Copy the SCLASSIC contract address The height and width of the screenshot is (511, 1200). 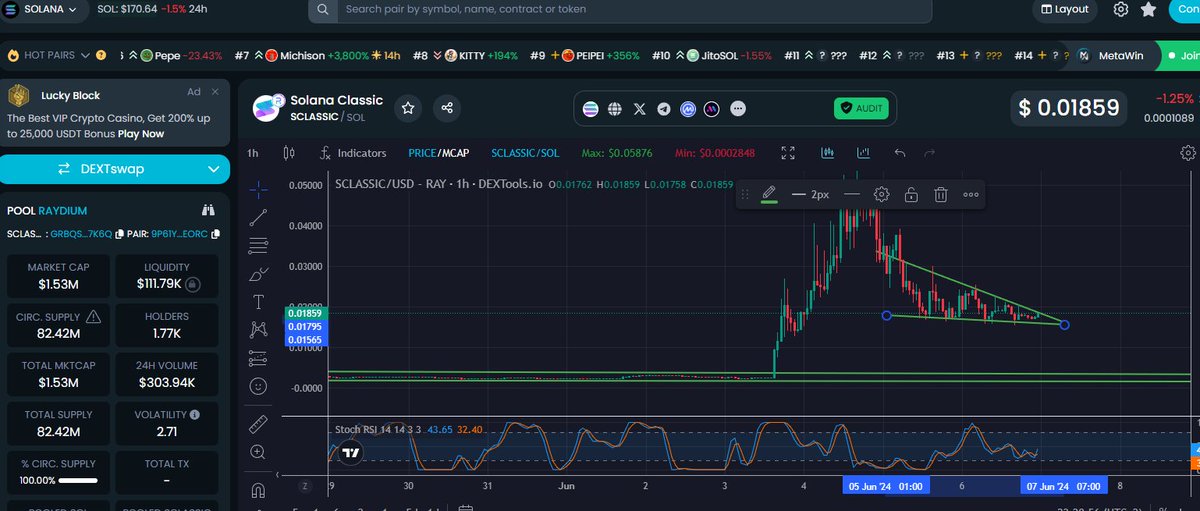119,234
